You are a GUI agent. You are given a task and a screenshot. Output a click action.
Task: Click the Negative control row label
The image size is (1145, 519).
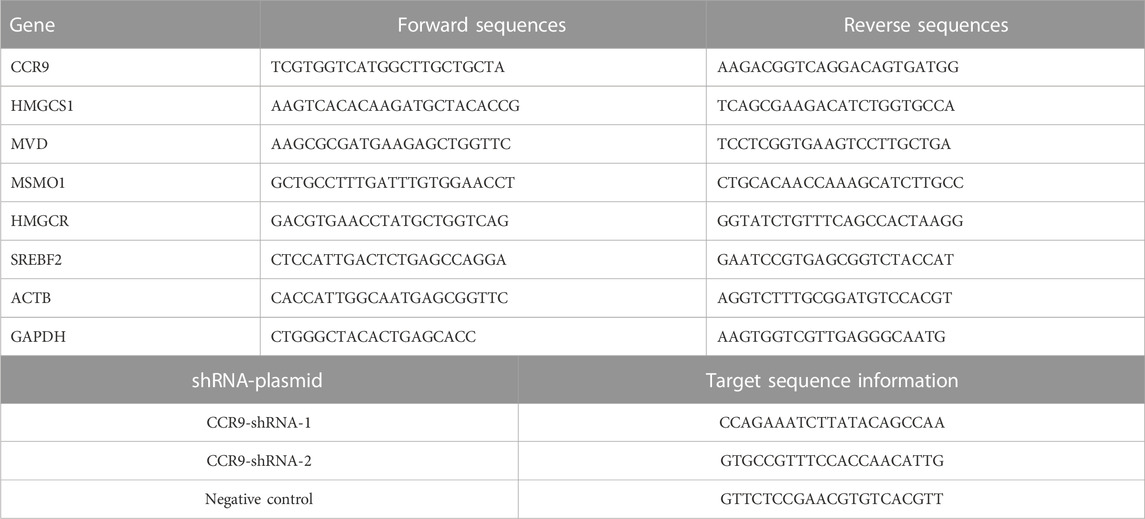pos(259,499)
